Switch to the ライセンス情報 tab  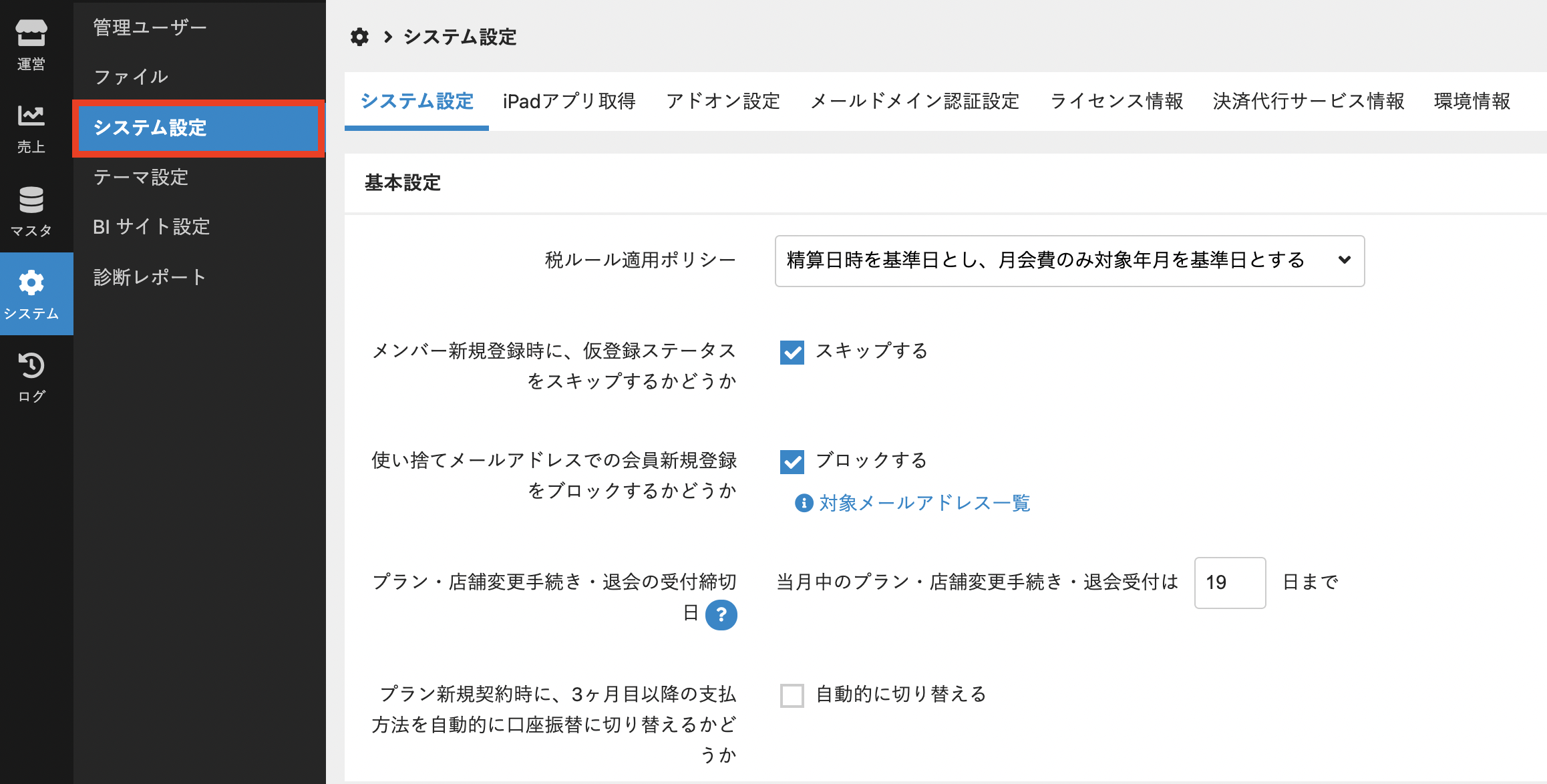click(x=1116, y=101)
